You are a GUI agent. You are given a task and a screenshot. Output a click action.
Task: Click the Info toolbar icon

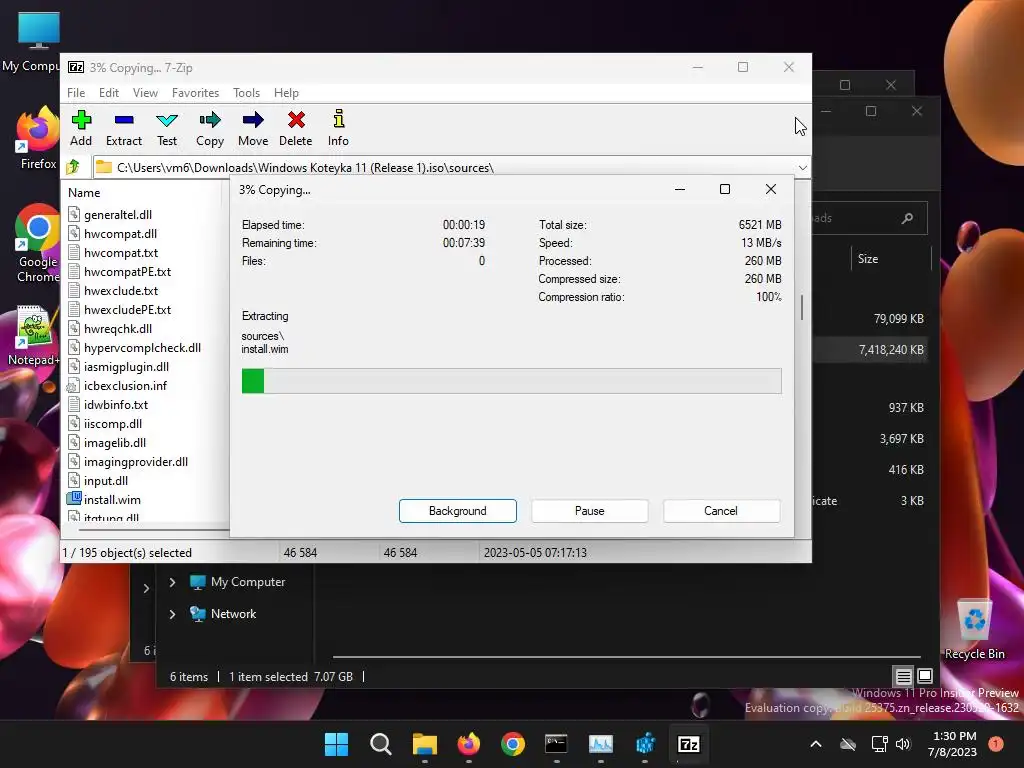[x=338, y=128]
